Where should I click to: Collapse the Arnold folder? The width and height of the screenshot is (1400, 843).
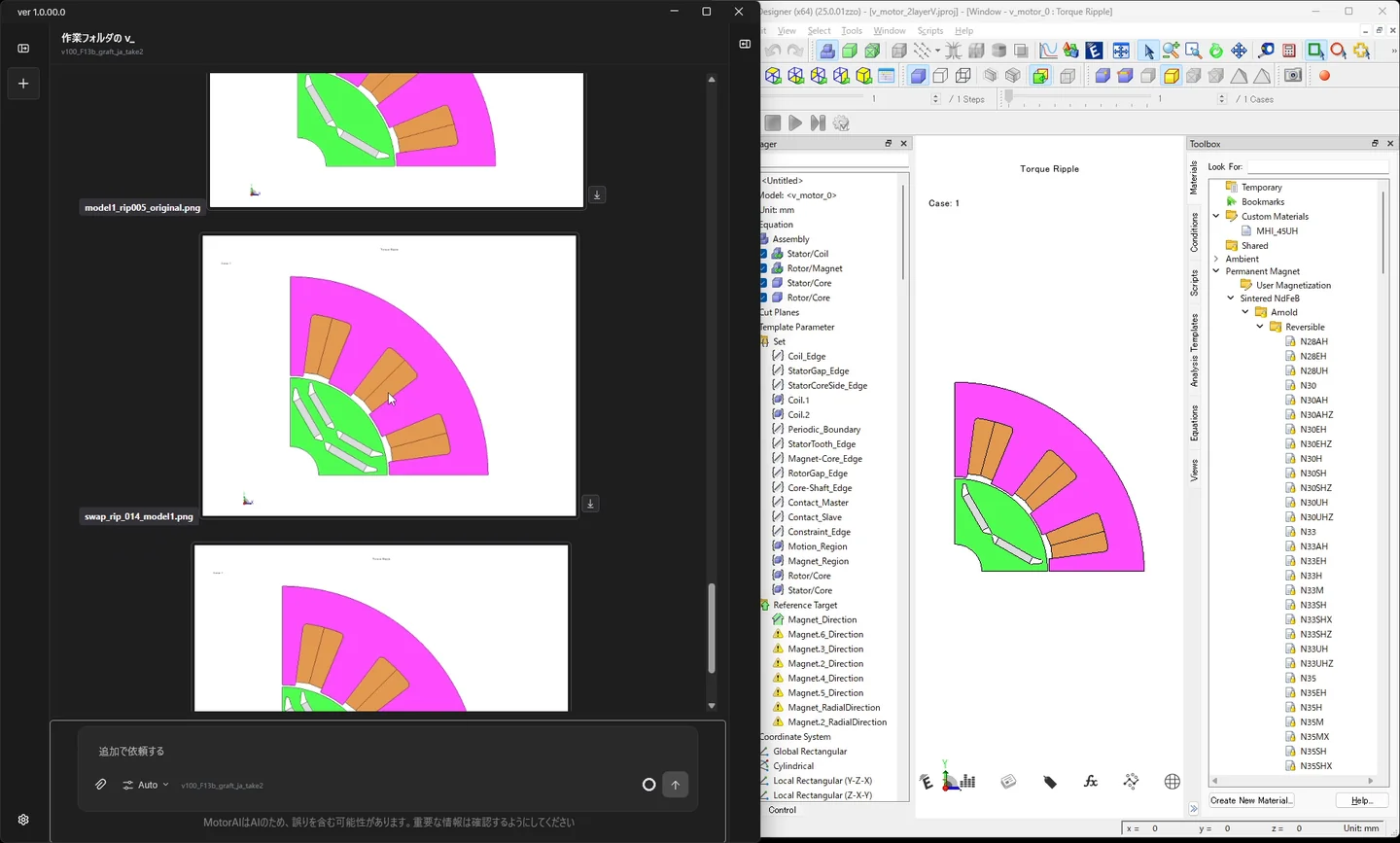[x=1245, y=312]
